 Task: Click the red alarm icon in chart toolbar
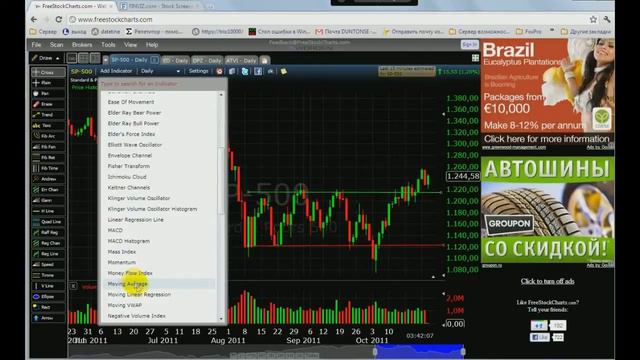click(x=220, y=71)
